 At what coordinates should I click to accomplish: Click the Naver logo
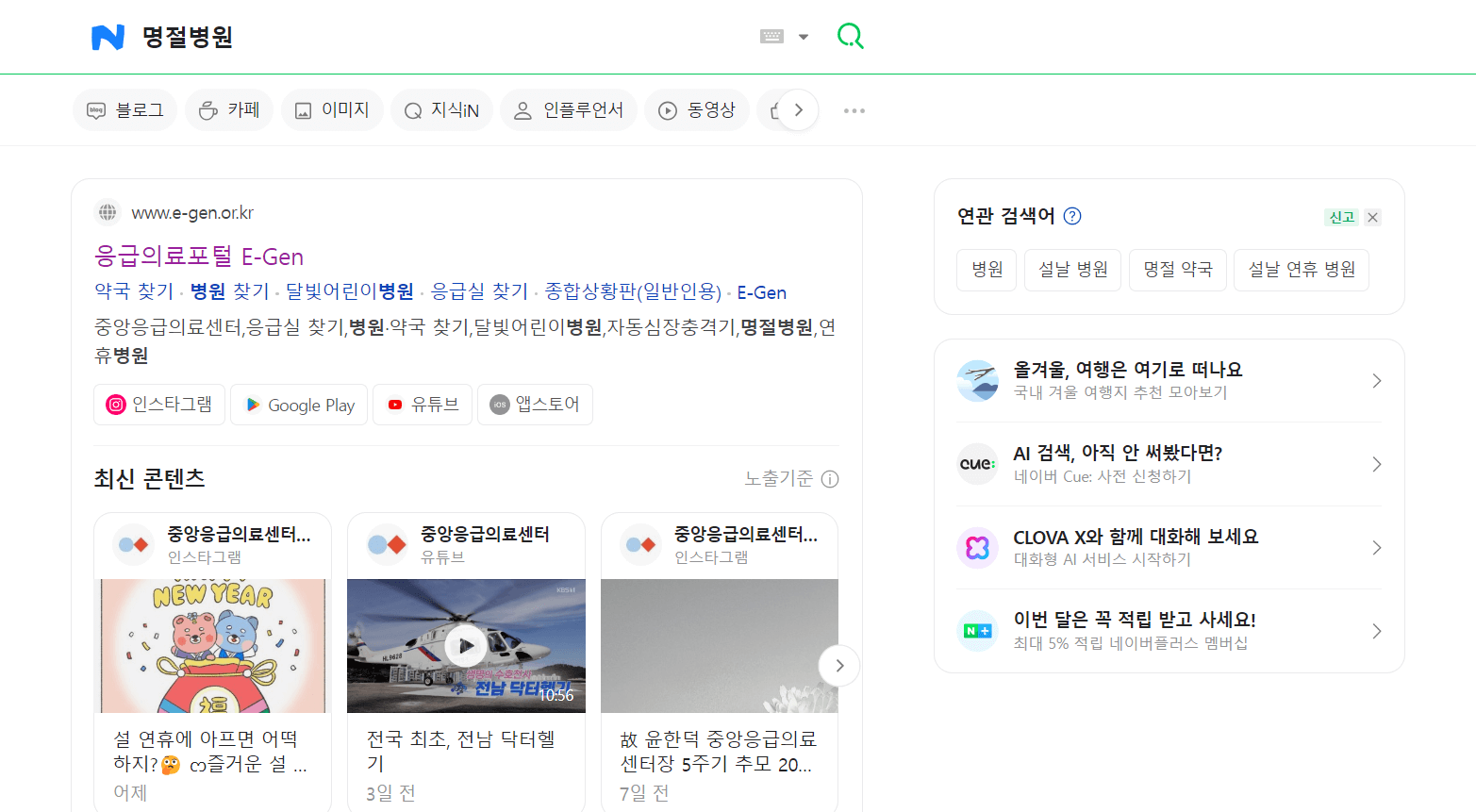(x=107, y=36)
